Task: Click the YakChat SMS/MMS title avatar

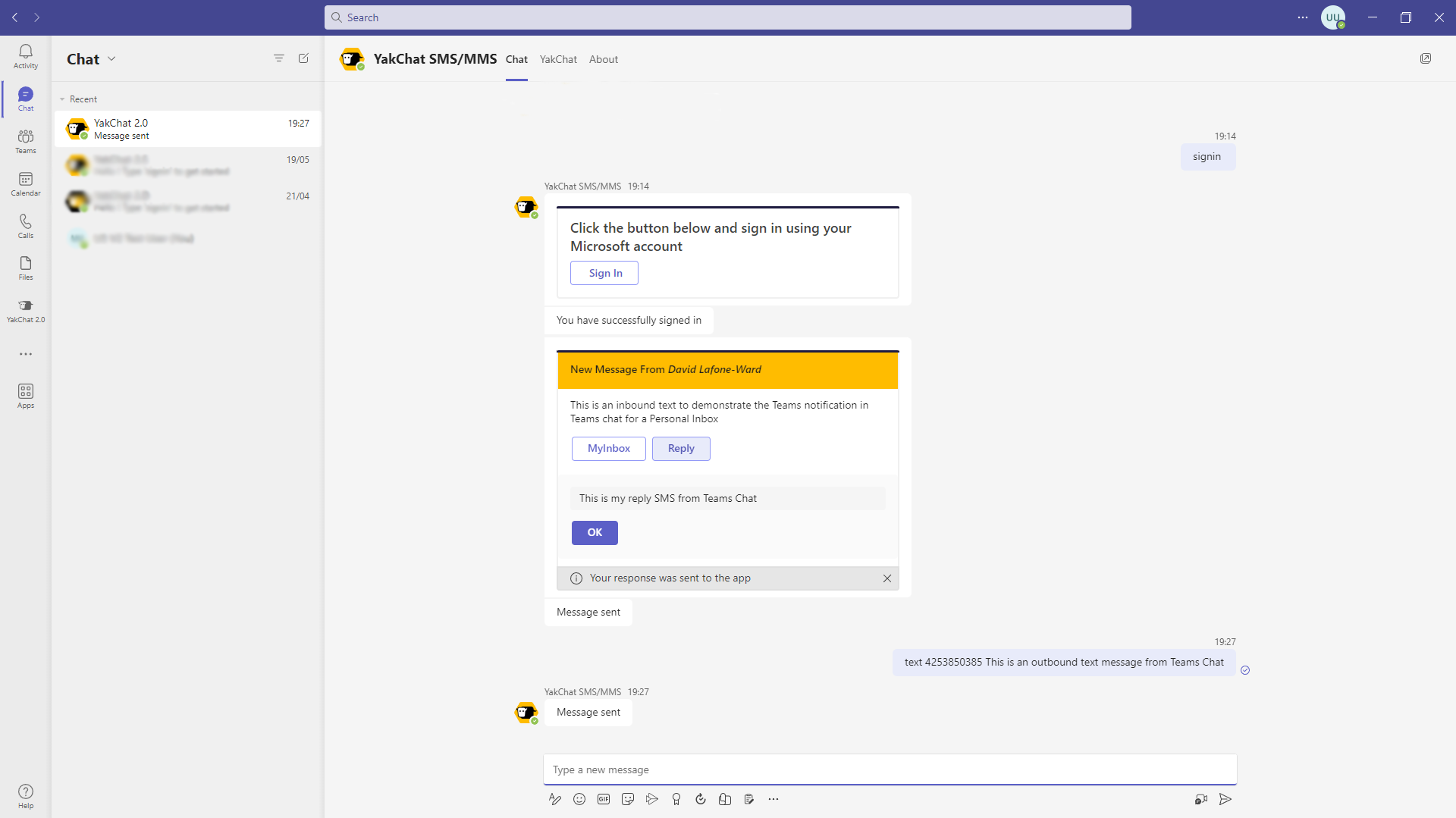Action: coord(352,58)
